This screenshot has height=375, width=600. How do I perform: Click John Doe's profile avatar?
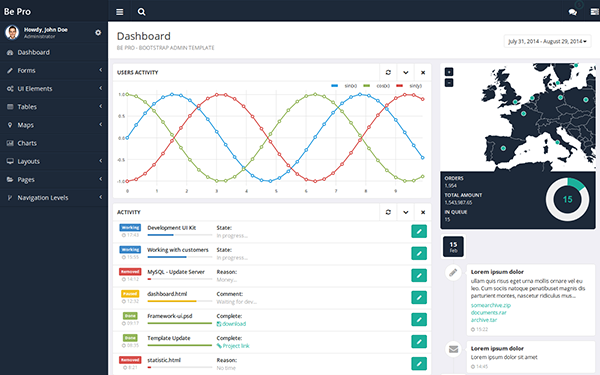(12, 33)
